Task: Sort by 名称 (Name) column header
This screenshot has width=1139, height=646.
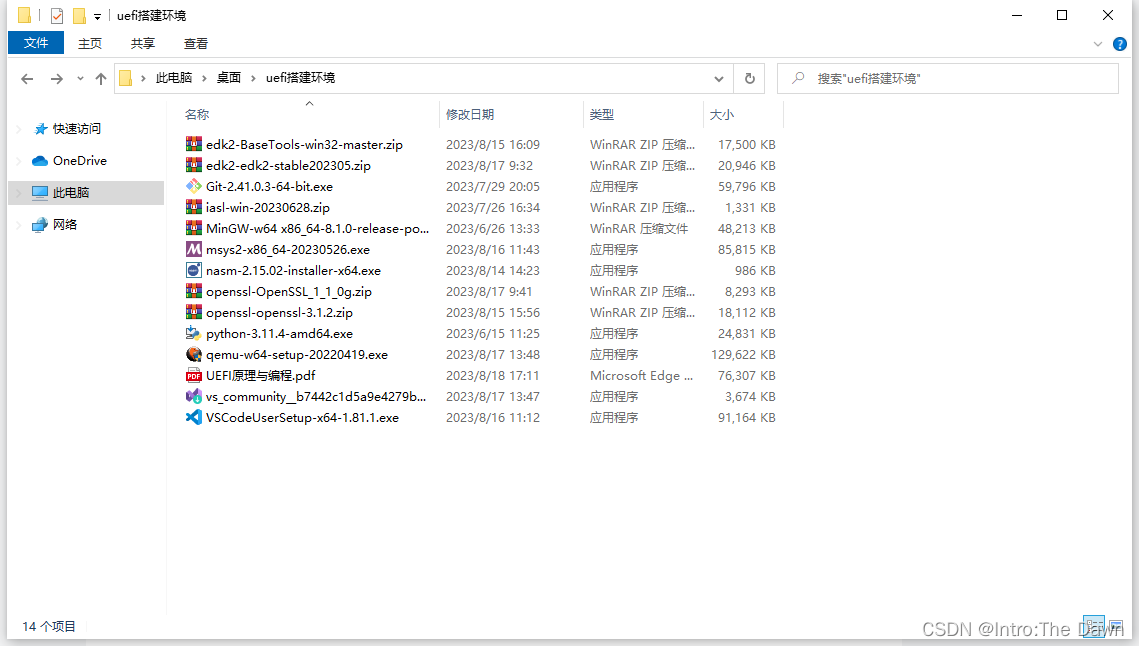Action: coord(197,115)
